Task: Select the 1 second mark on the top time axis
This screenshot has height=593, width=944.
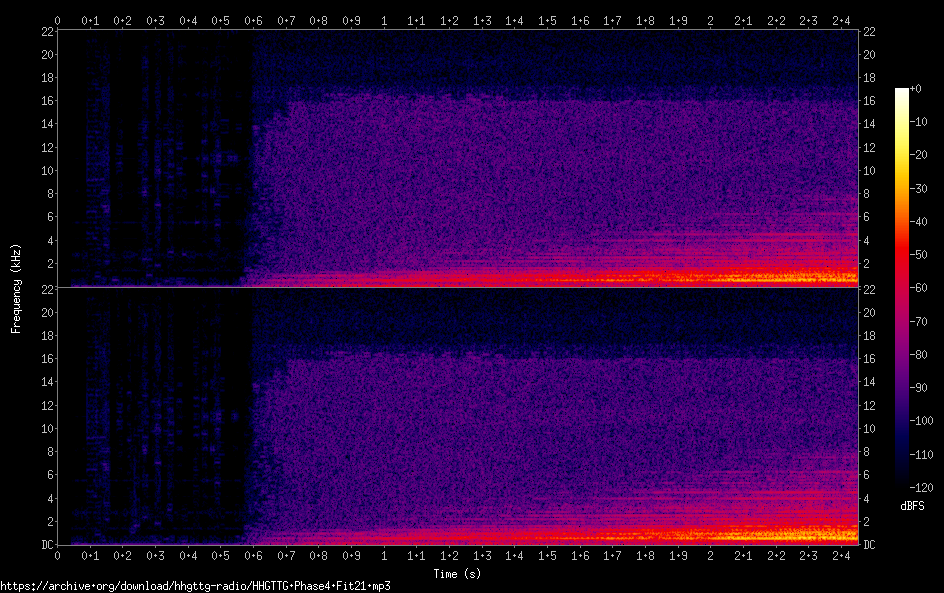Action: [x=384, y=20]
